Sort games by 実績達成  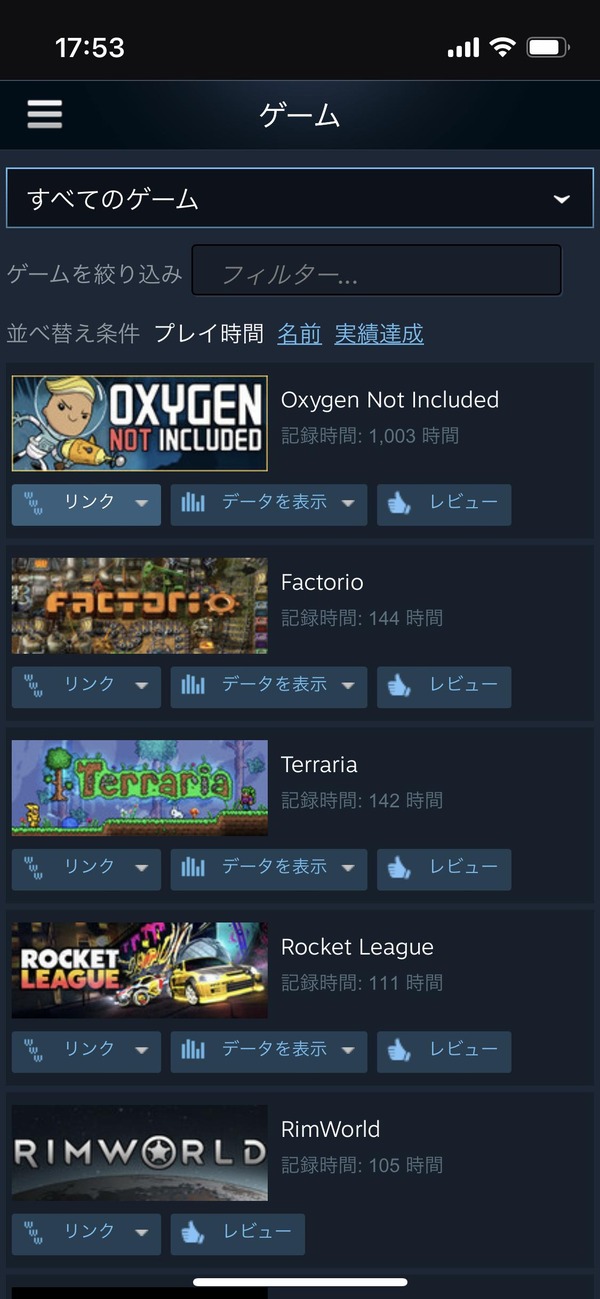[379, 334]
